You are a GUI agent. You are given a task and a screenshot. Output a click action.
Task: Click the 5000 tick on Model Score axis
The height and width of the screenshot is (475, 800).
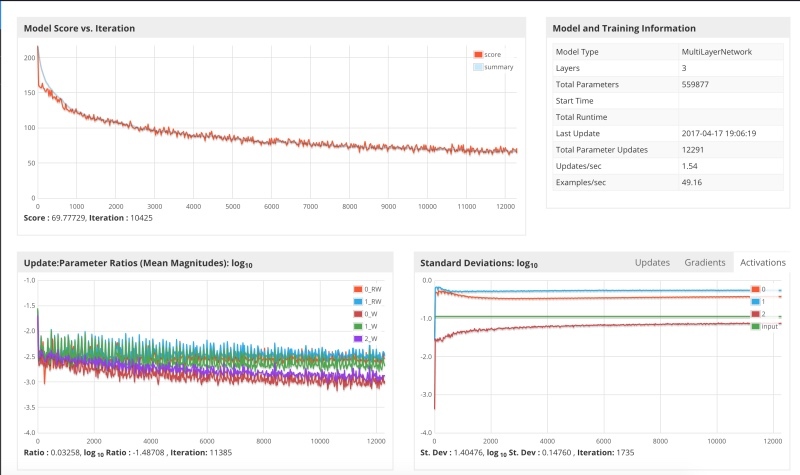click(x=233, y=207)
